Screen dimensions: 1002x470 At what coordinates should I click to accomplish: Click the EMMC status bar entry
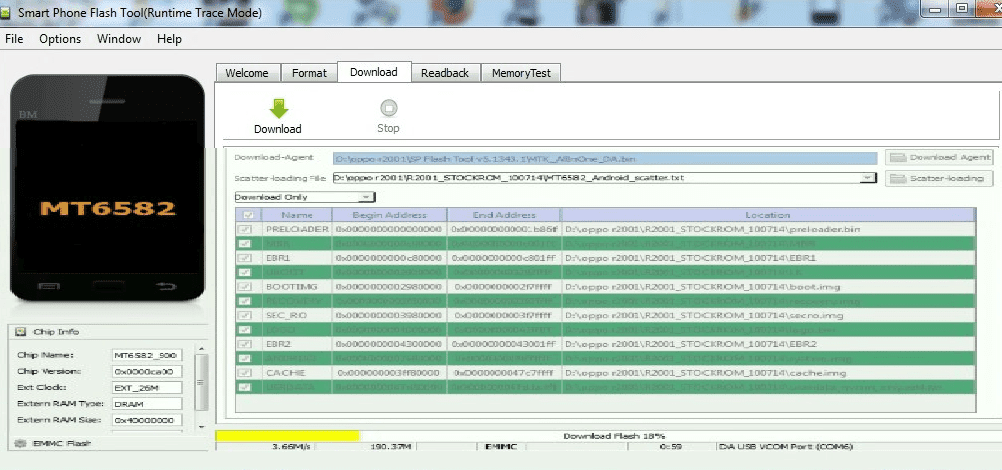tap(501, 446)
